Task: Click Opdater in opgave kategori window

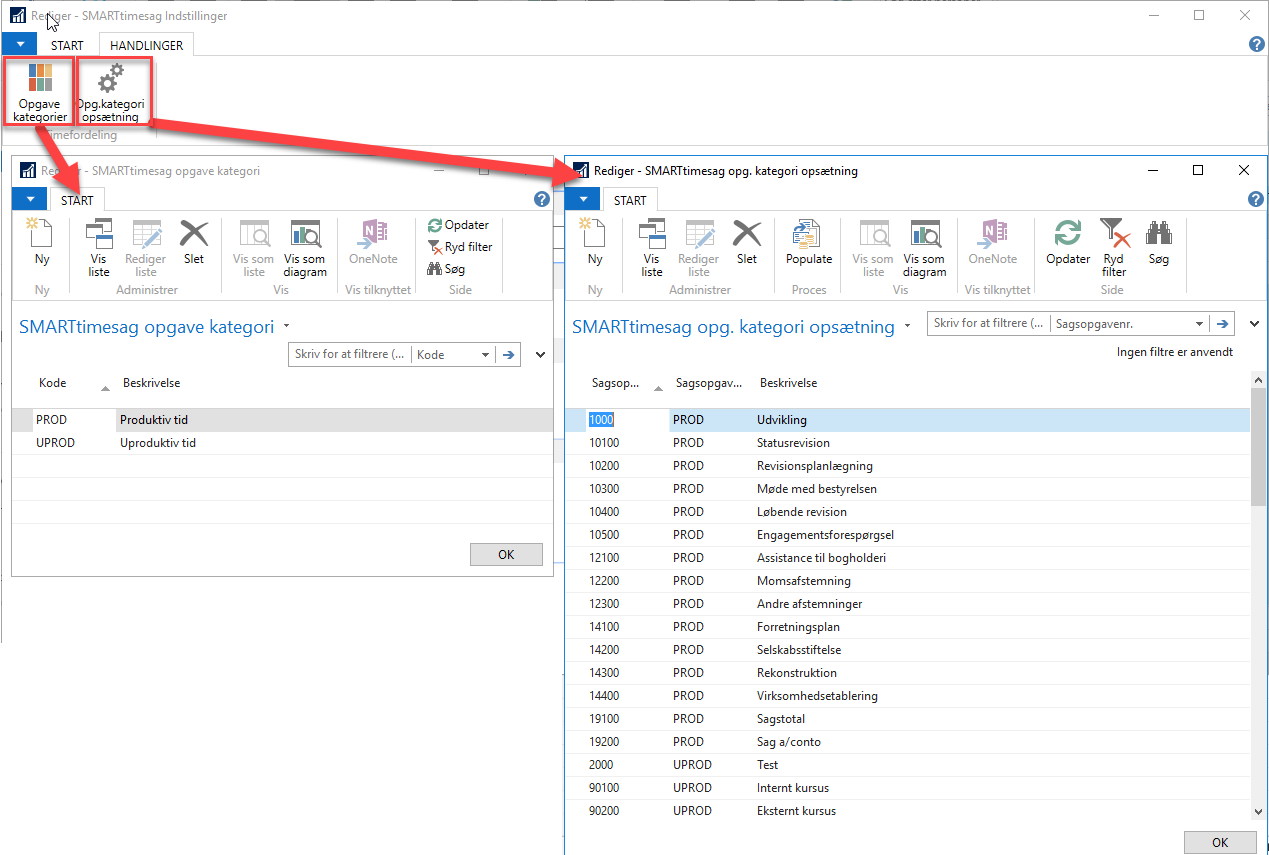Action: (458, 225)
